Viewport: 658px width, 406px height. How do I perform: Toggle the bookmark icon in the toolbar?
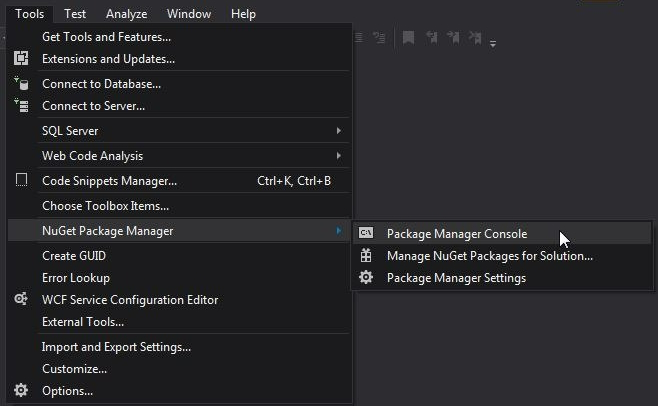[x=408, y=37]
